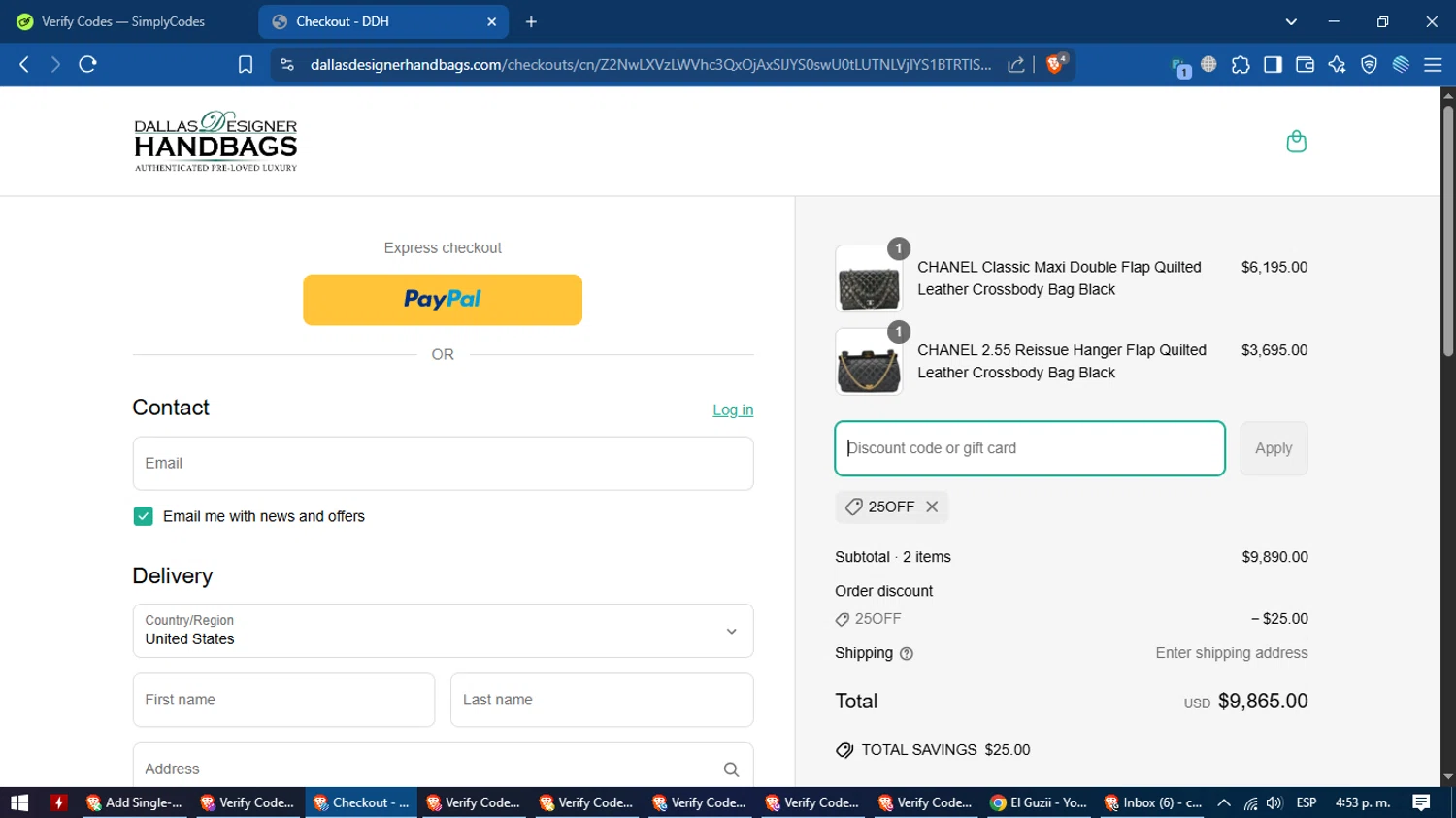Open the 4:53 p. m. clock
Image resolution: width=1456 pixels, height=818 pixels.
tap(1363, 802)
